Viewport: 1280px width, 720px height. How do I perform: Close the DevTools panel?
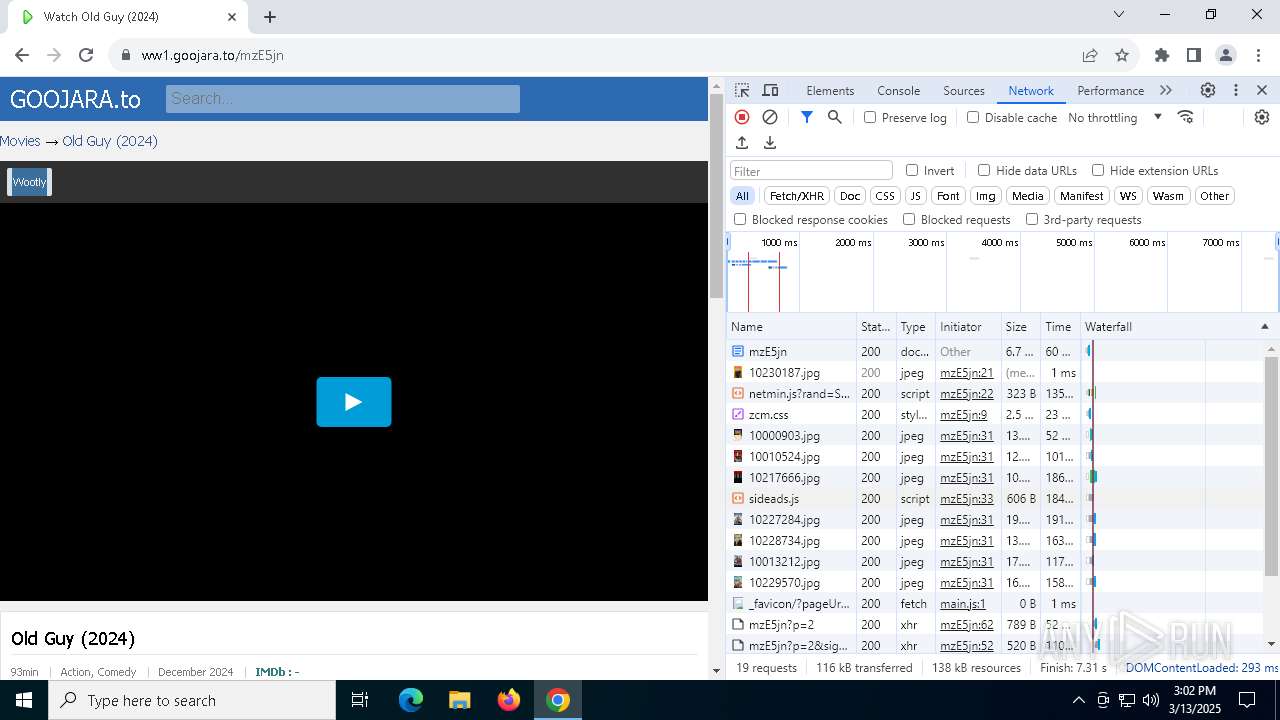pos(1262,90)
